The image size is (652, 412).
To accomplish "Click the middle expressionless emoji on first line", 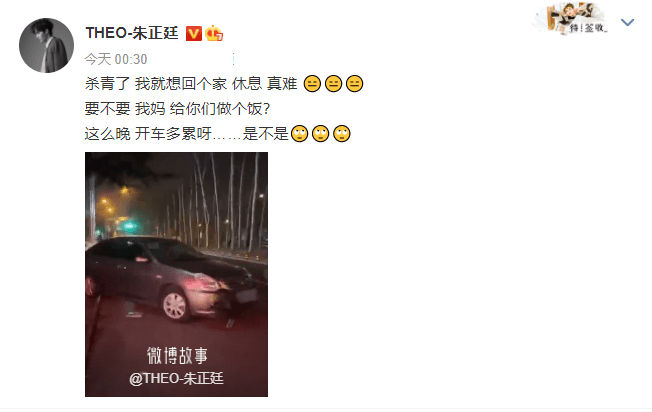I will 333,84.
